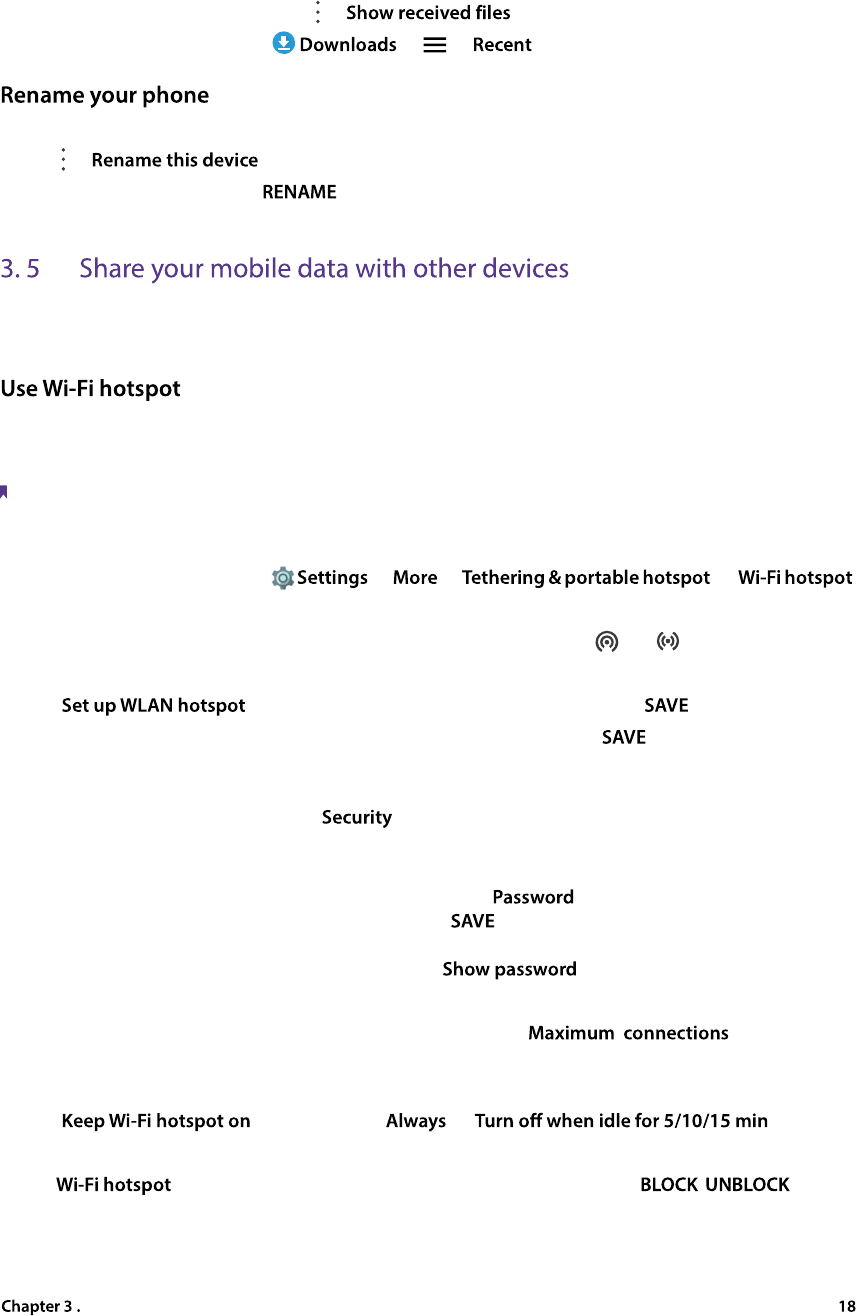Click the hamburger menu icon before Recent
The width and height of the screenshot is (856, 1316).
pos(435,45)
